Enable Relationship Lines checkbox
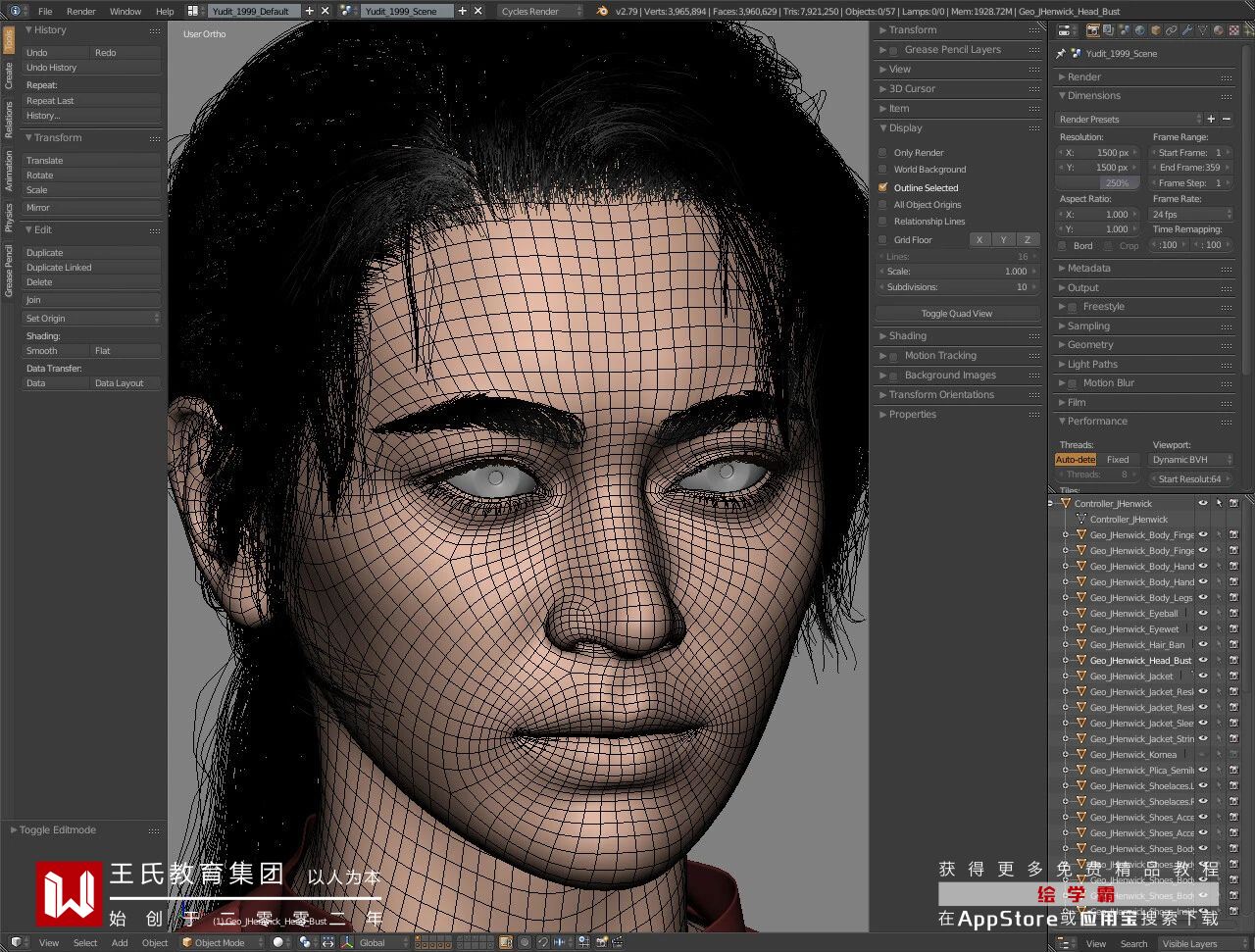 [883, 222]
